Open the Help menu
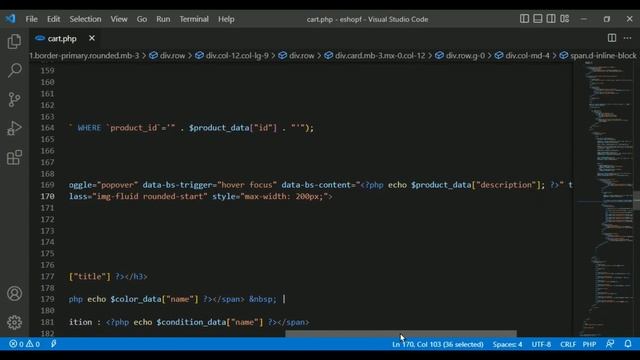Viewport: 640px width, 360px height. pyautogui.click(x=226, y=19)
